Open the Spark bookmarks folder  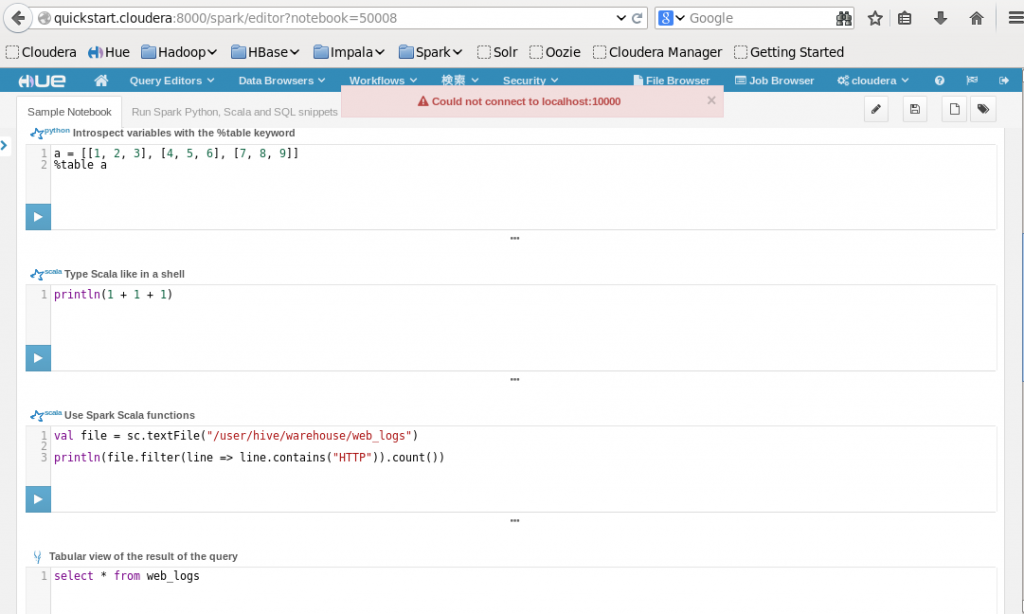[430, 52]
